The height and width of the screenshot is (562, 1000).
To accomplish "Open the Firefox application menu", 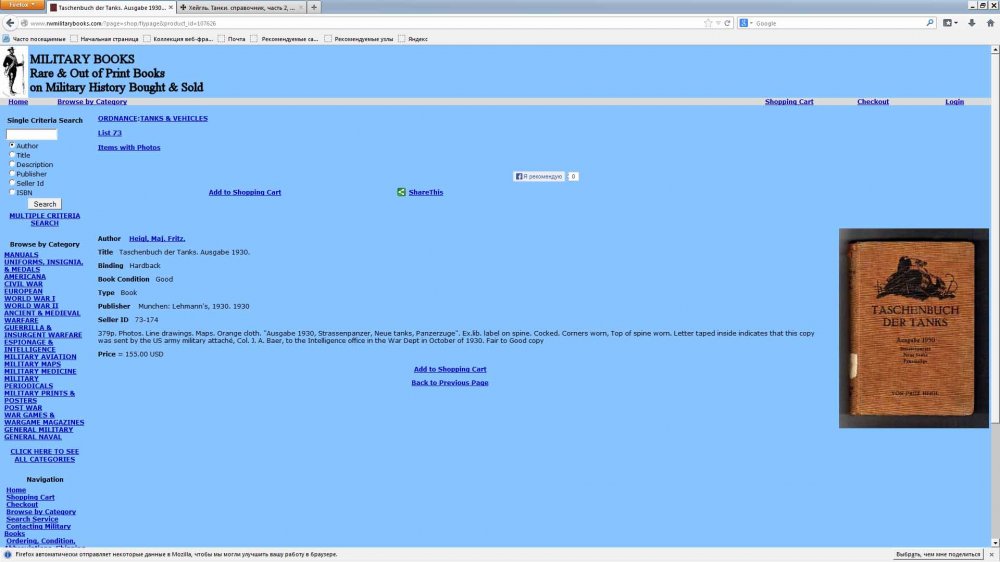I will [x=22, y=5].
